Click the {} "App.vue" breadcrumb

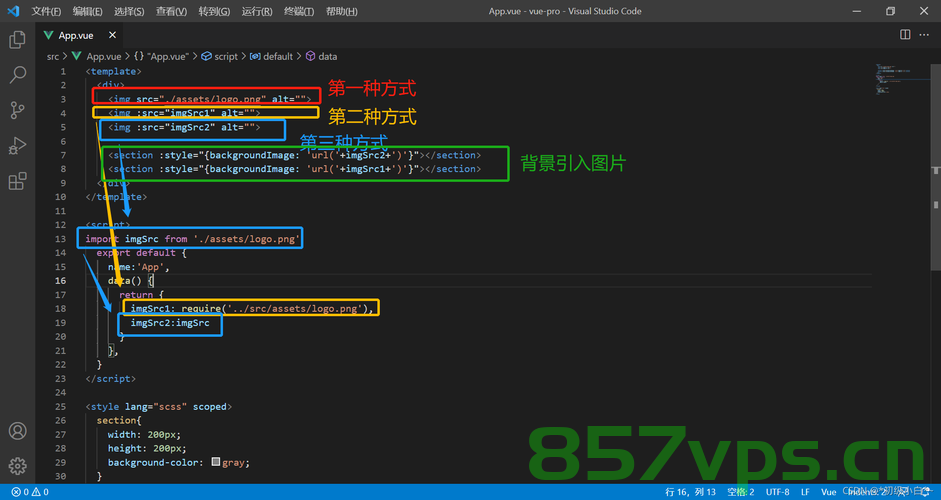tap(161, 56)
